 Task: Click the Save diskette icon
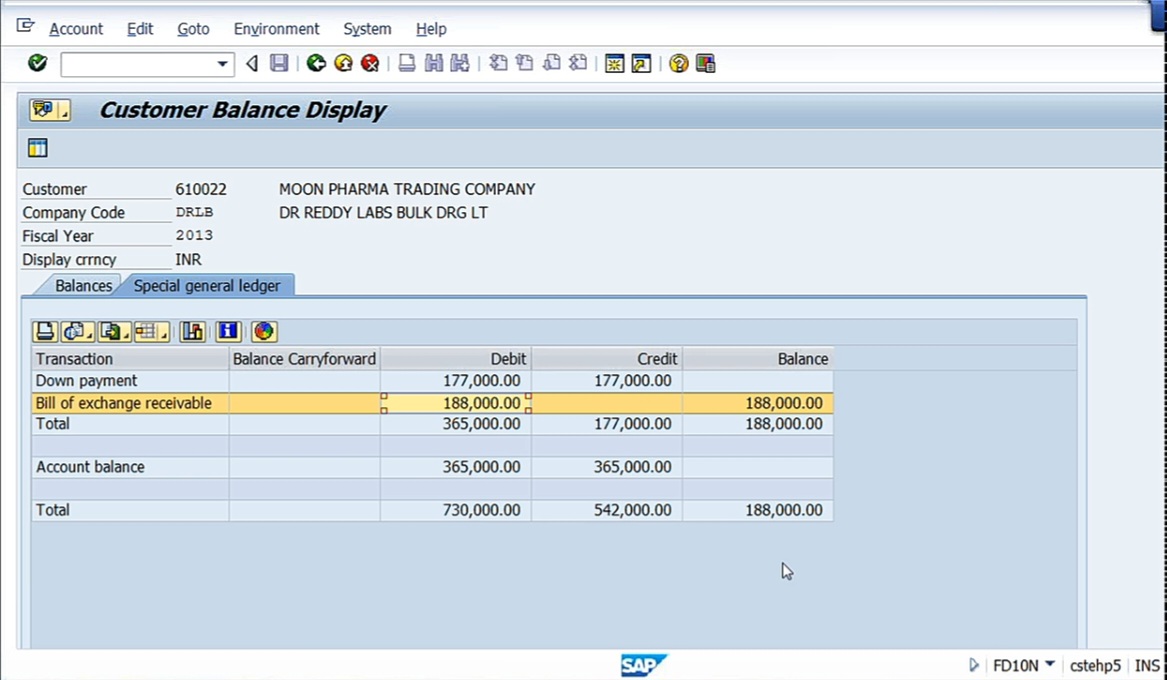(x=279, y=63)
